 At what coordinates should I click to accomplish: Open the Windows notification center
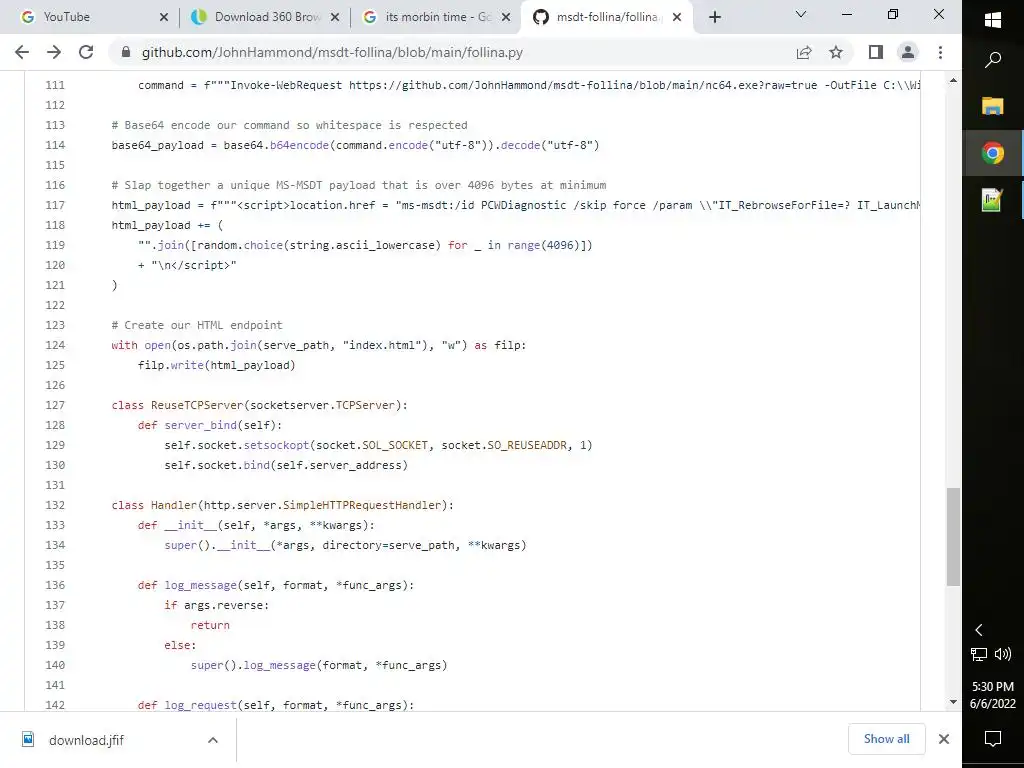coord(993,739)
